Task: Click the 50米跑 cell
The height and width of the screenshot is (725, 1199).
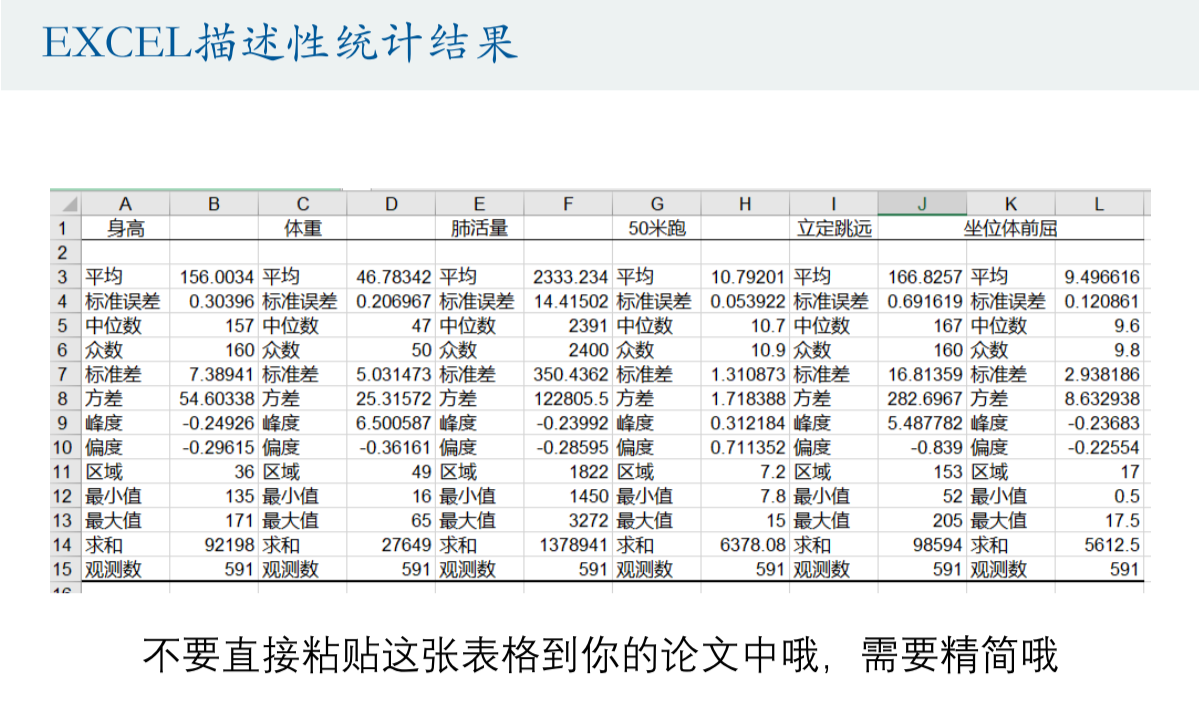Action: point(657,228)
